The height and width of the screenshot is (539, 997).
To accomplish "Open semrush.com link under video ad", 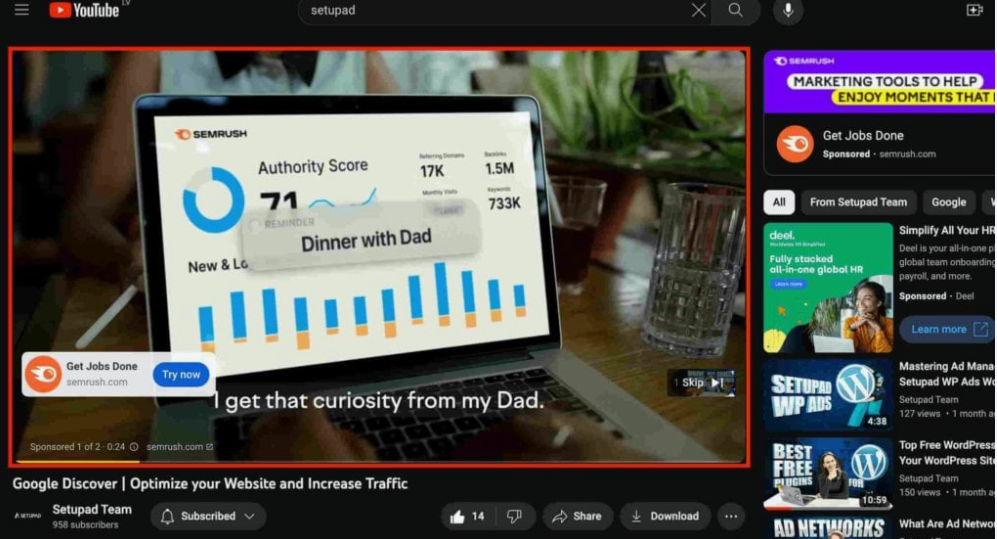I will (x=179, y=447).
